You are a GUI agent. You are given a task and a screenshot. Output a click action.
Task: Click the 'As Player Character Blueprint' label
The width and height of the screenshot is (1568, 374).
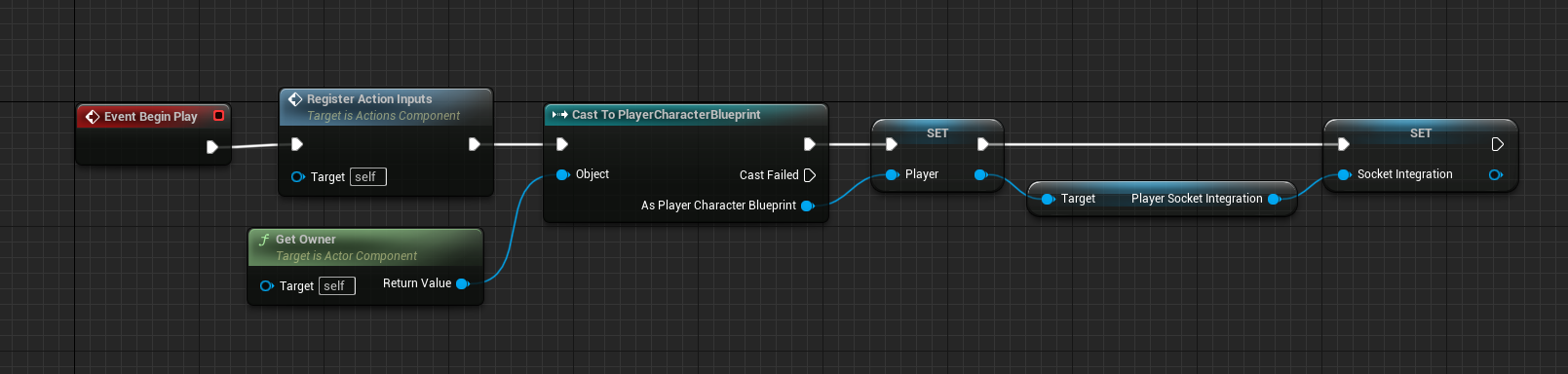(x=718, y=206)
